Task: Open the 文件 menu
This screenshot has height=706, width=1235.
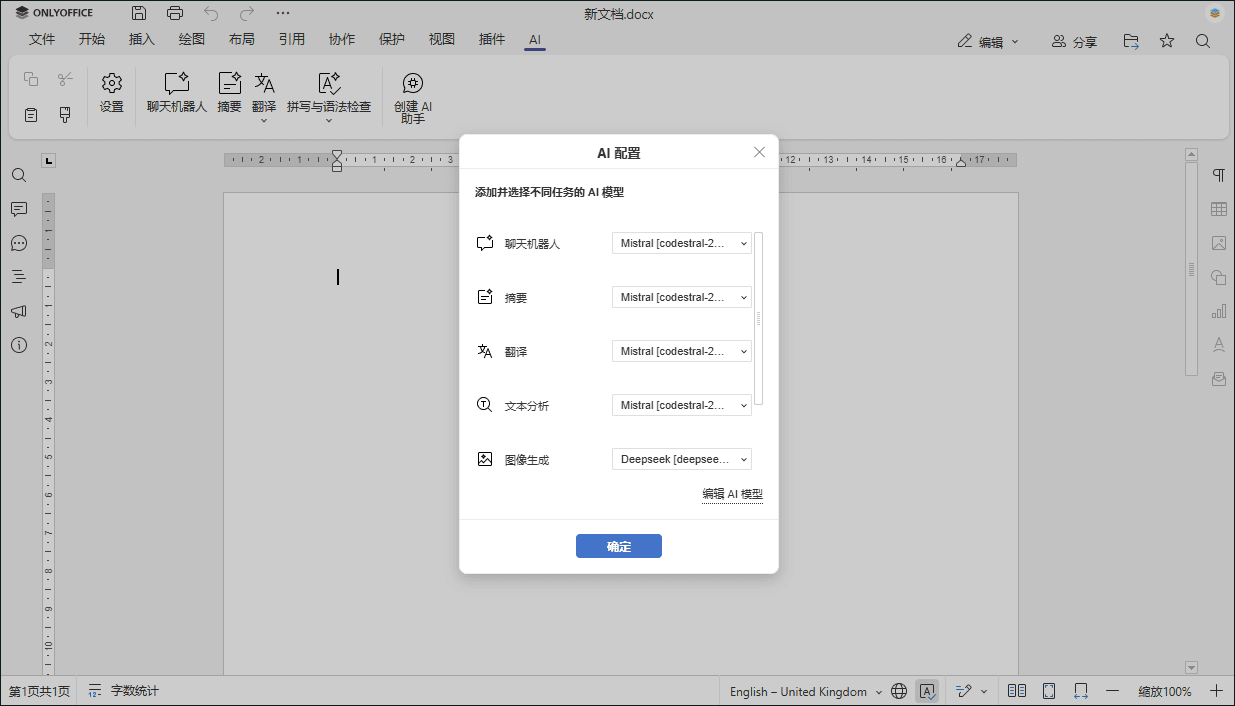Action: pos(42,39)
